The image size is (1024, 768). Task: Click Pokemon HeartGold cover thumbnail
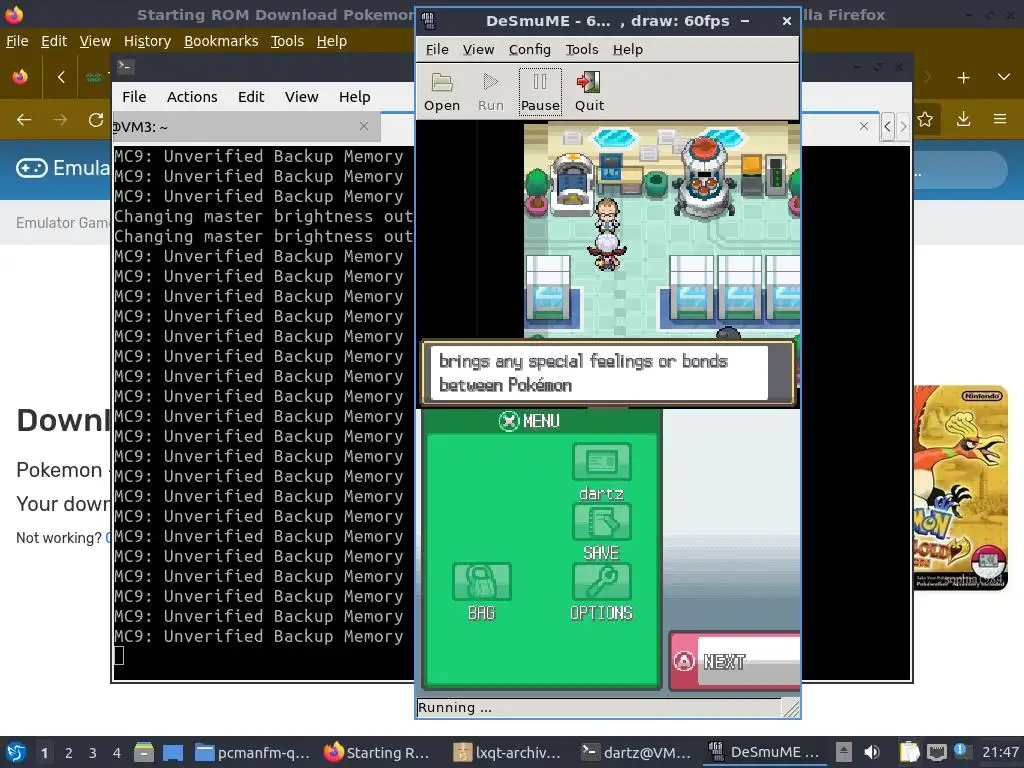click(x=960, y=487)
